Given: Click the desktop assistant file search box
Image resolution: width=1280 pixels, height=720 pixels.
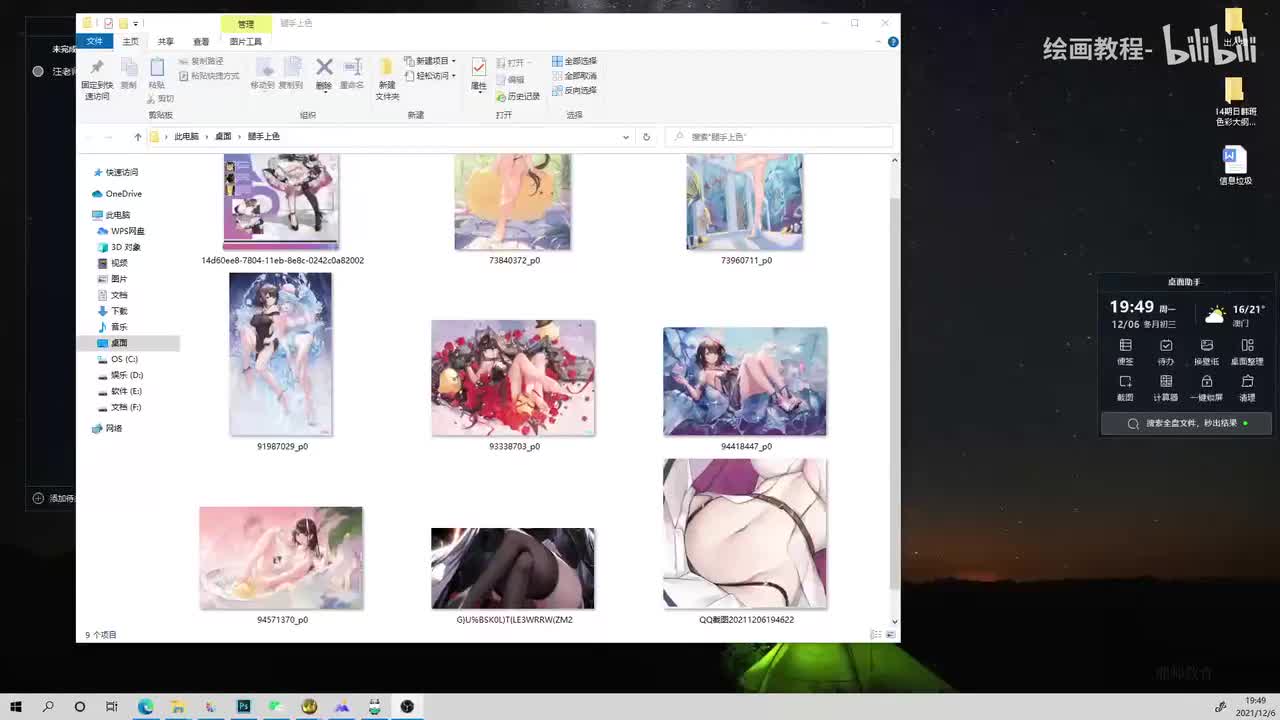Looking at the screenshot, I should (1186, 424).
